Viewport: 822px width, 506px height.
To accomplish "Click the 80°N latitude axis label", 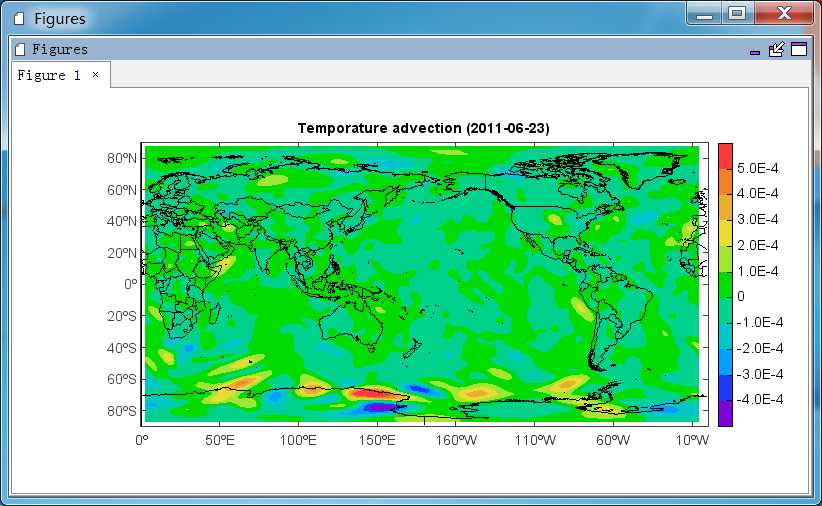I will click(x=122, y=158).
